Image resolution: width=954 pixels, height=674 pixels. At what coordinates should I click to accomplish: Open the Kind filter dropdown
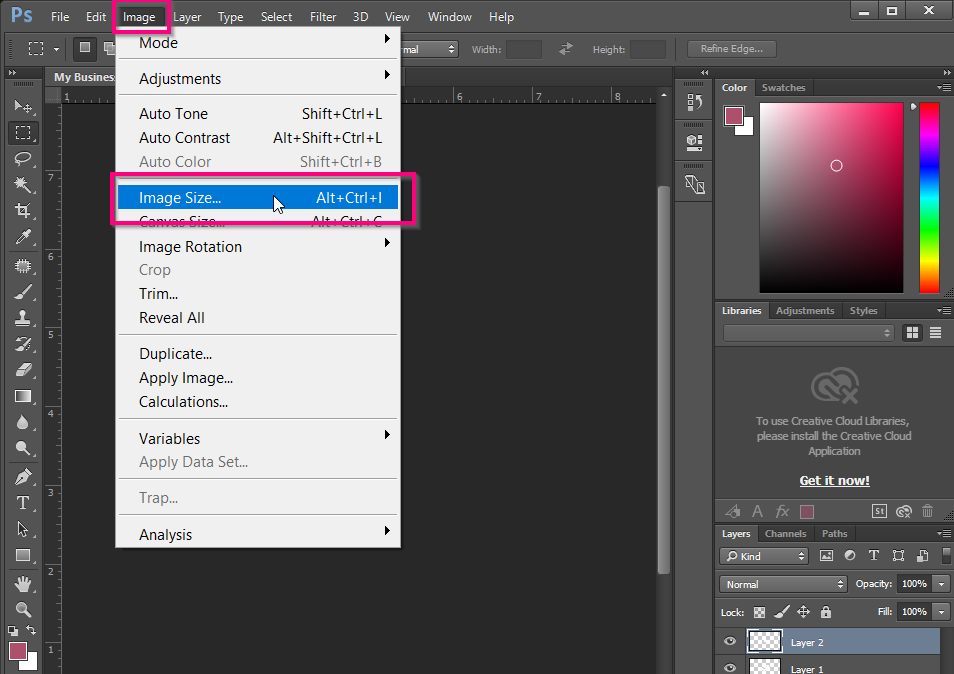tap(763, 556)
